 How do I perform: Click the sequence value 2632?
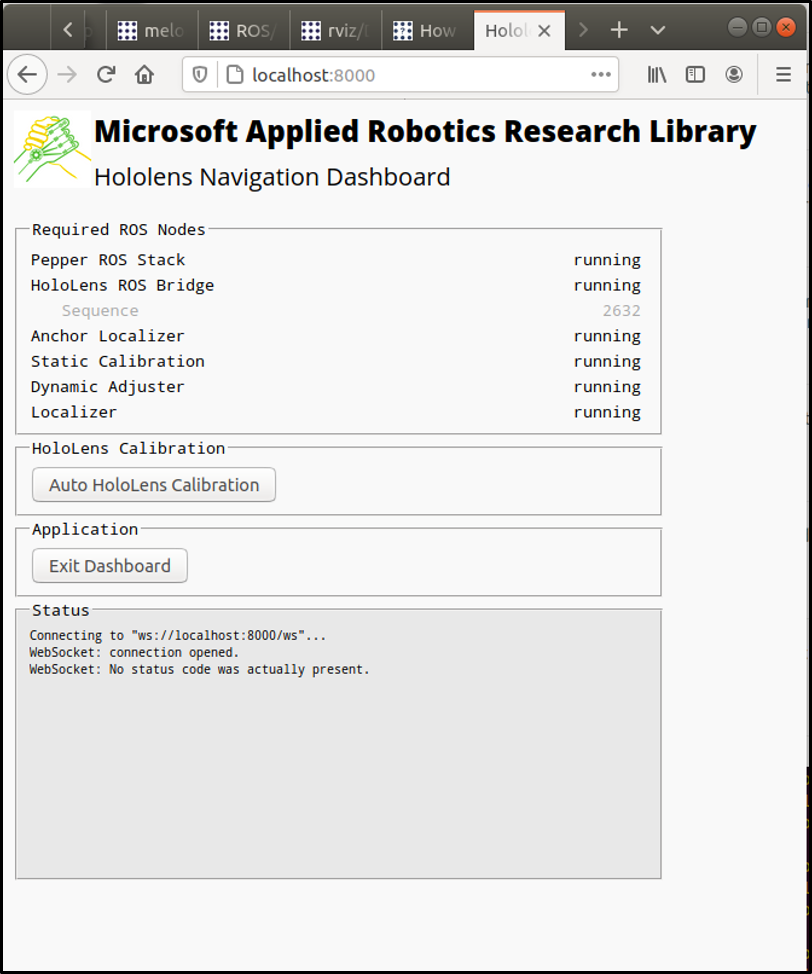[x=621, y=311]
